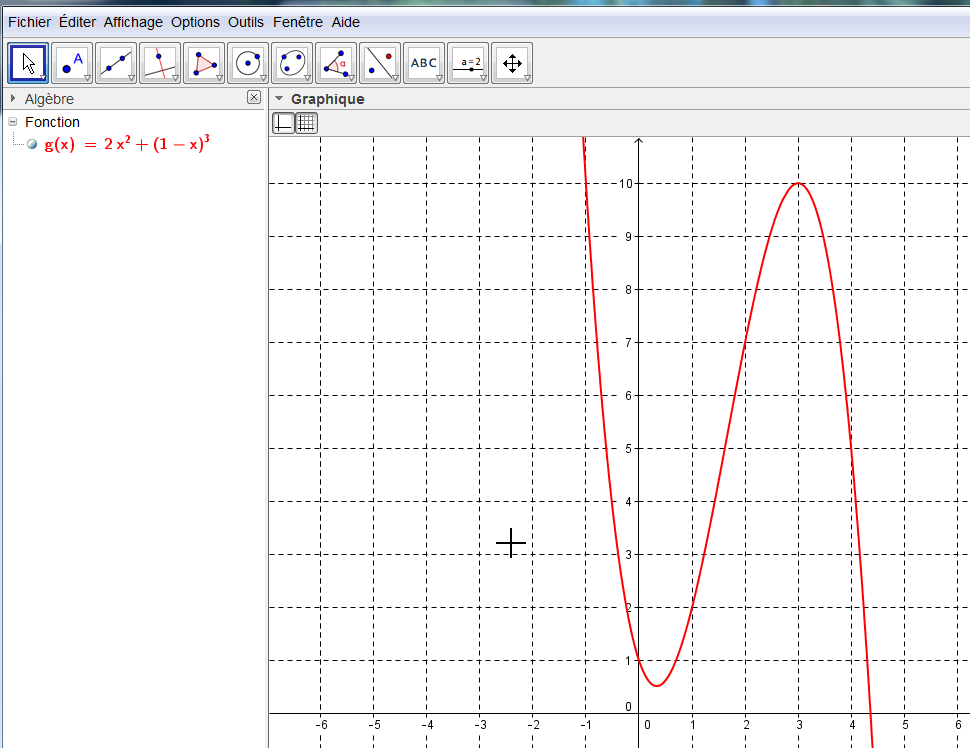The width and height of the screenshot is (970, 748).
Task: Collapse the Graphique panel style bar arrow
Action: point(279,99)
